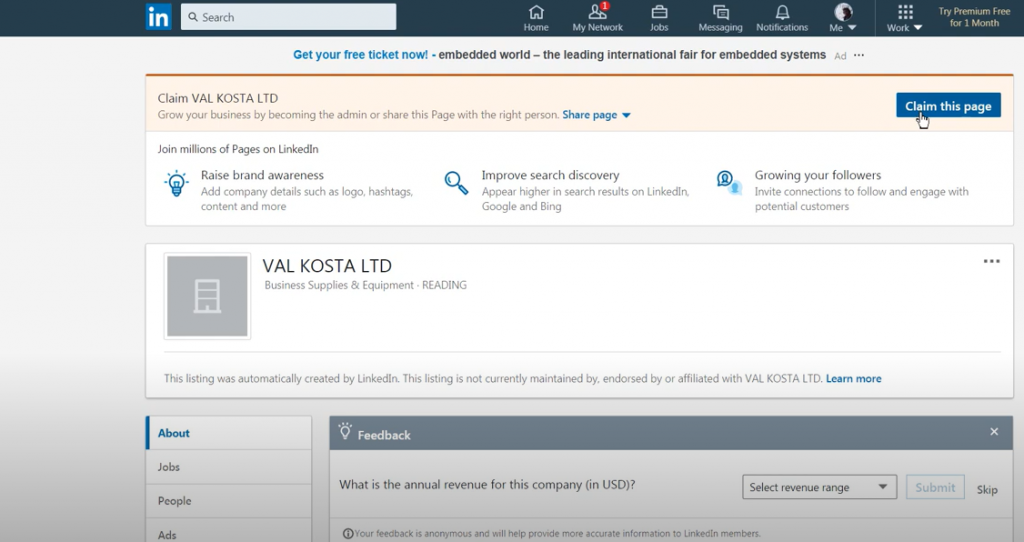Screen dimensions: 1024x542
Task: Open the Select revenue range dropdown
Action: (819, 487)
